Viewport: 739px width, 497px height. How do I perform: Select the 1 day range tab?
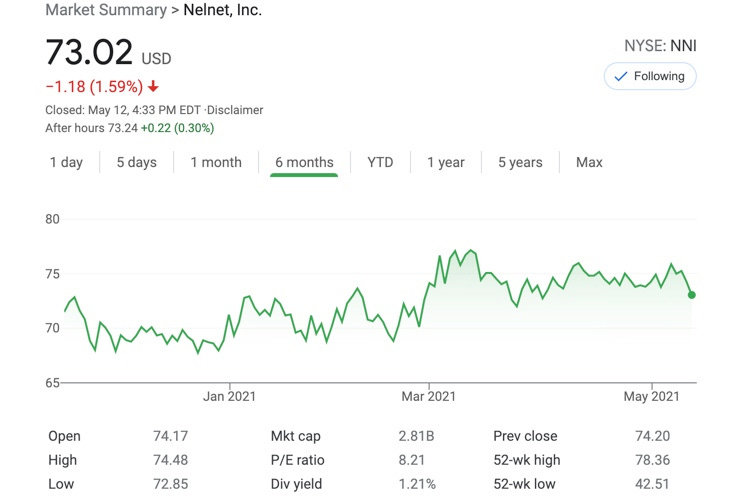point(66,163)
